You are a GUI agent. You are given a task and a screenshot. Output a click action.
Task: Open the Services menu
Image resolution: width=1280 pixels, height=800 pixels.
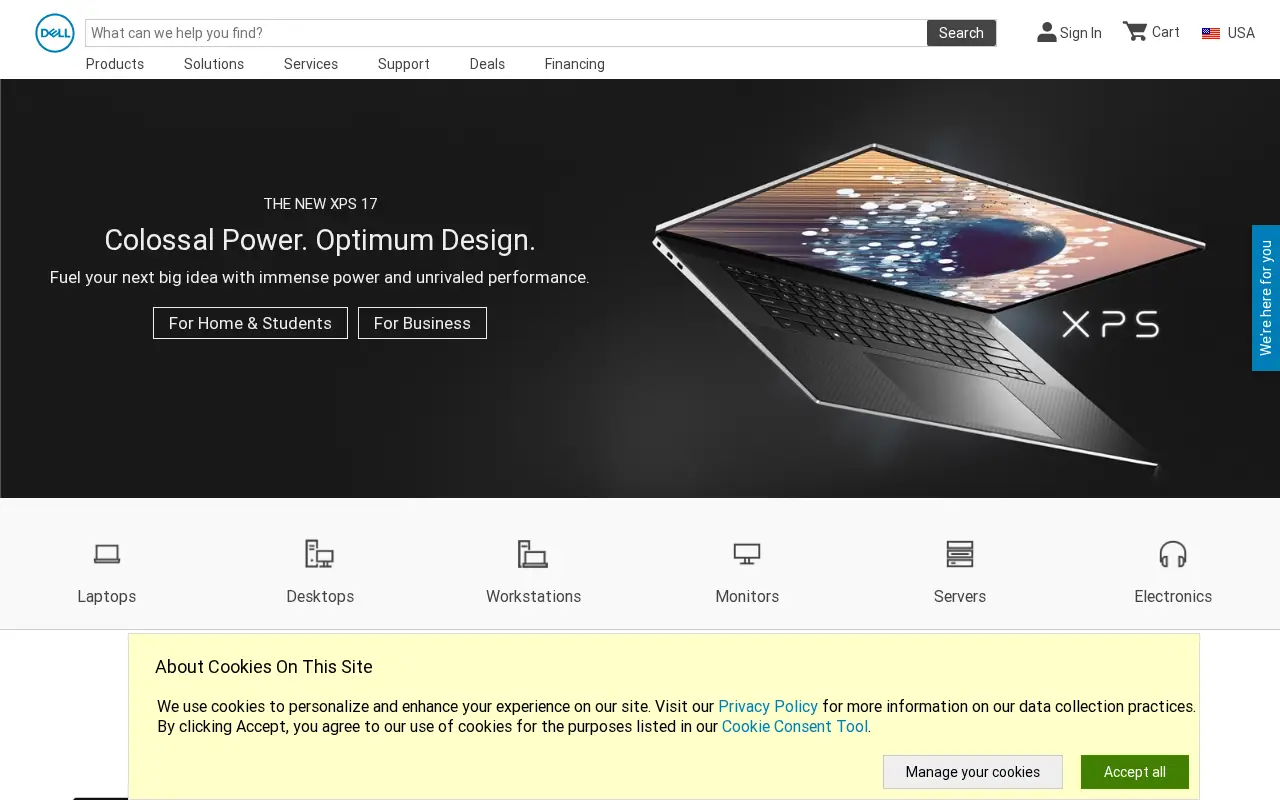tap(311, 64)
